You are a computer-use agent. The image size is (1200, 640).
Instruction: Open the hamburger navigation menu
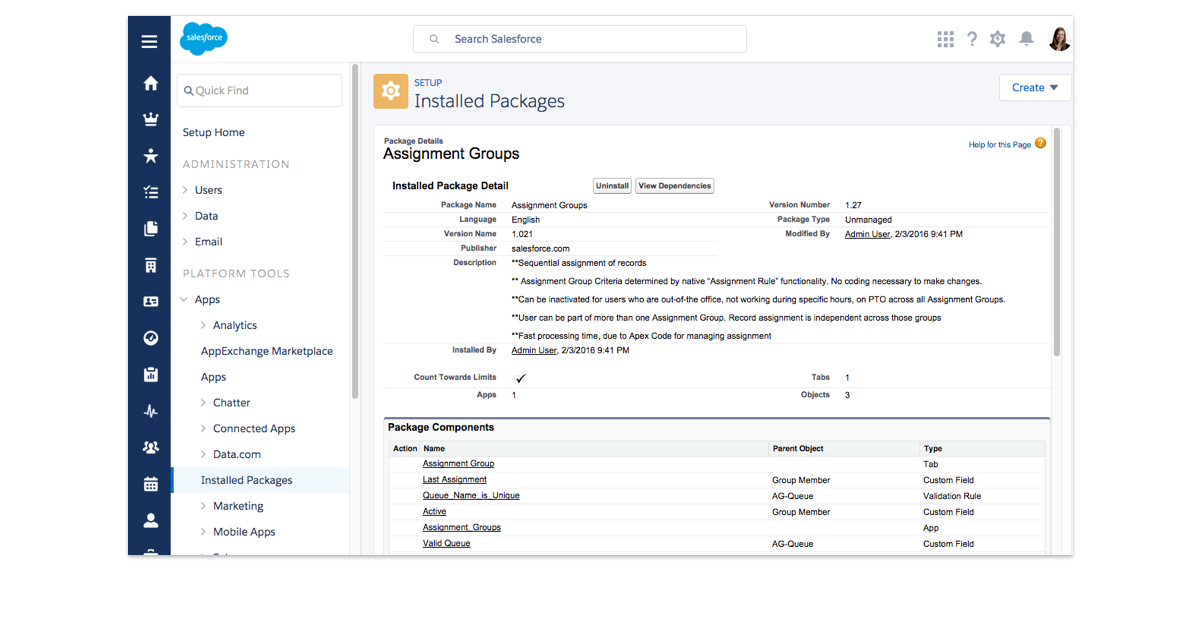coord(149,41)
